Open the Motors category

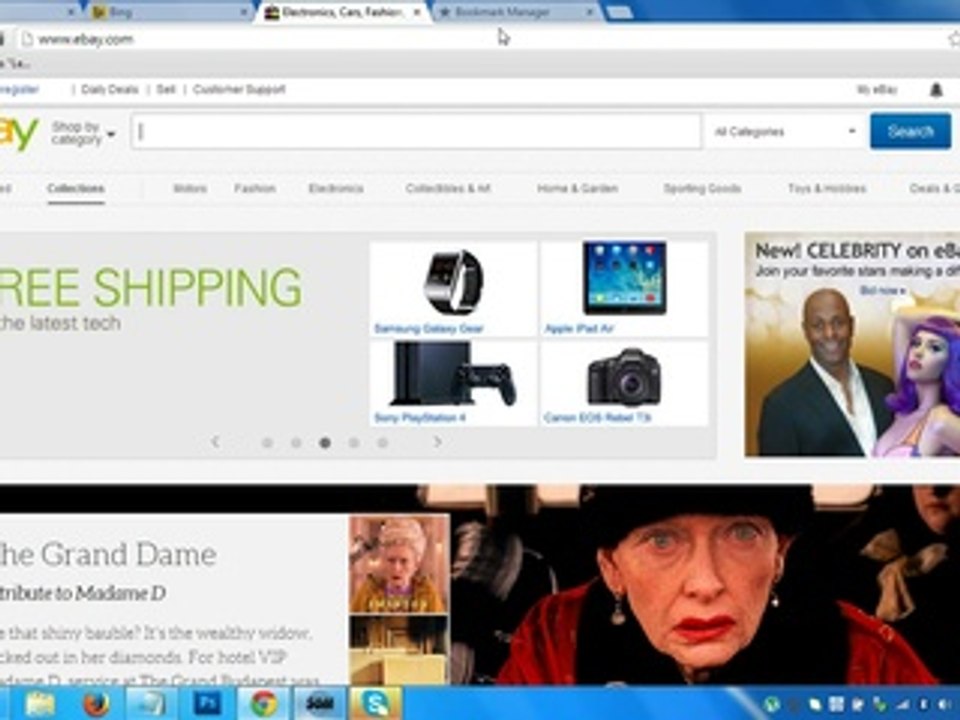[x=190, y=189]
